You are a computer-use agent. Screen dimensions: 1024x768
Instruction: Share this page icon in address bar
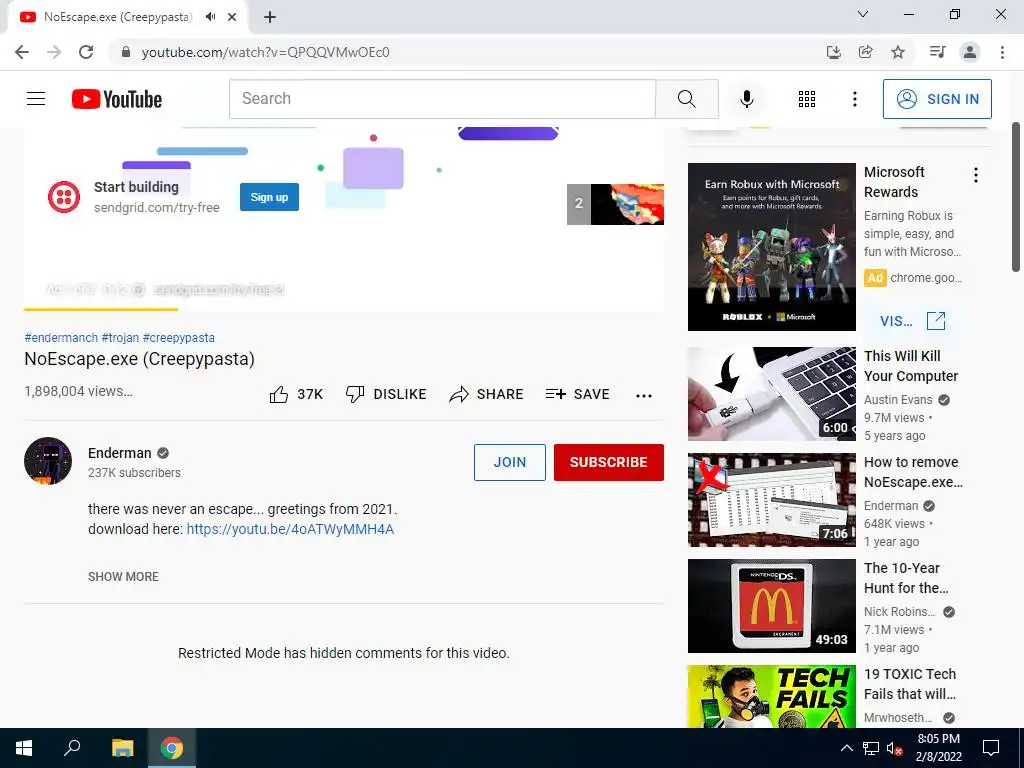pos(865,52)
